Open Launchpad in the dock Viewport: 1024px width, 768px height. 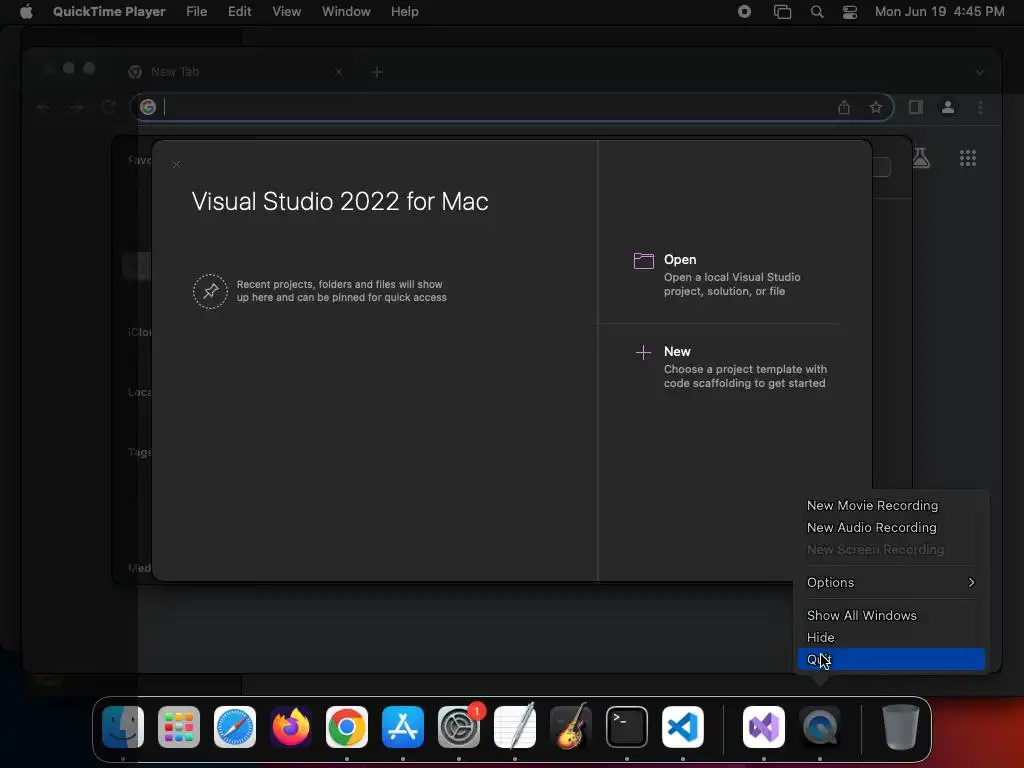pyautogui.click(x=179, y=727)
